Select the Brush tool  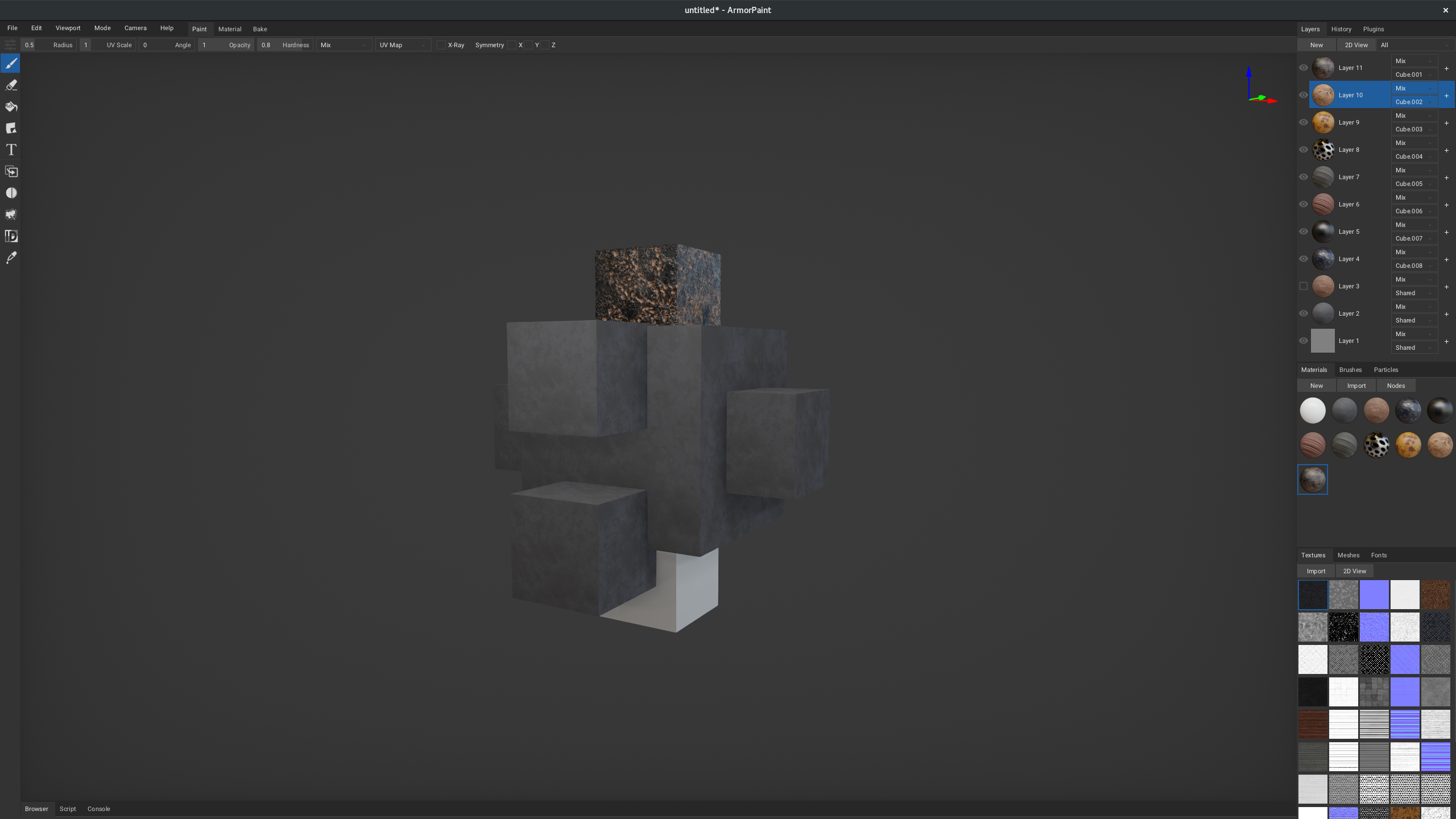(x=11, y=63)
